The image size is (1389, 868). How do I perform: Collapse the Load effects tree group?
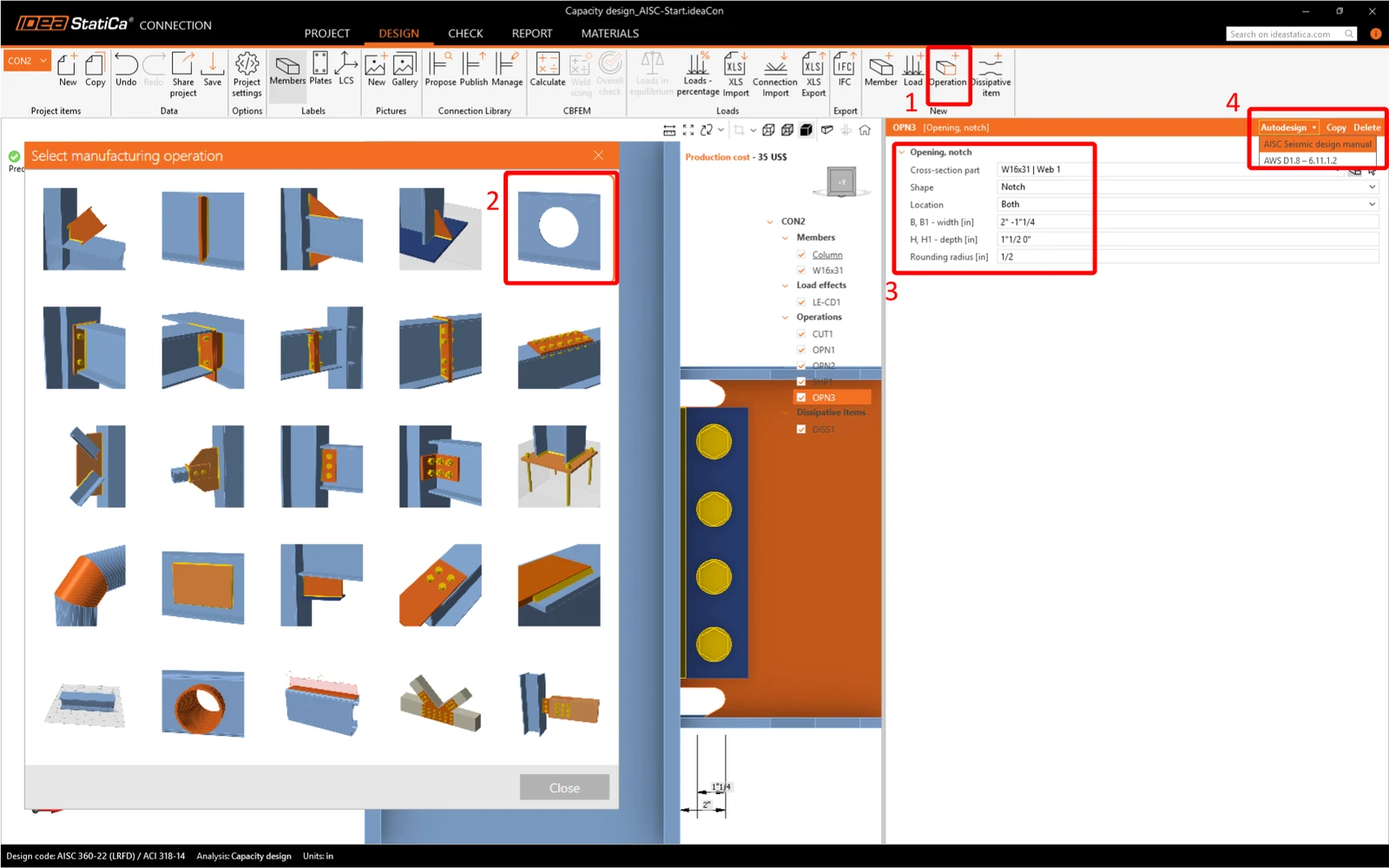786,286
